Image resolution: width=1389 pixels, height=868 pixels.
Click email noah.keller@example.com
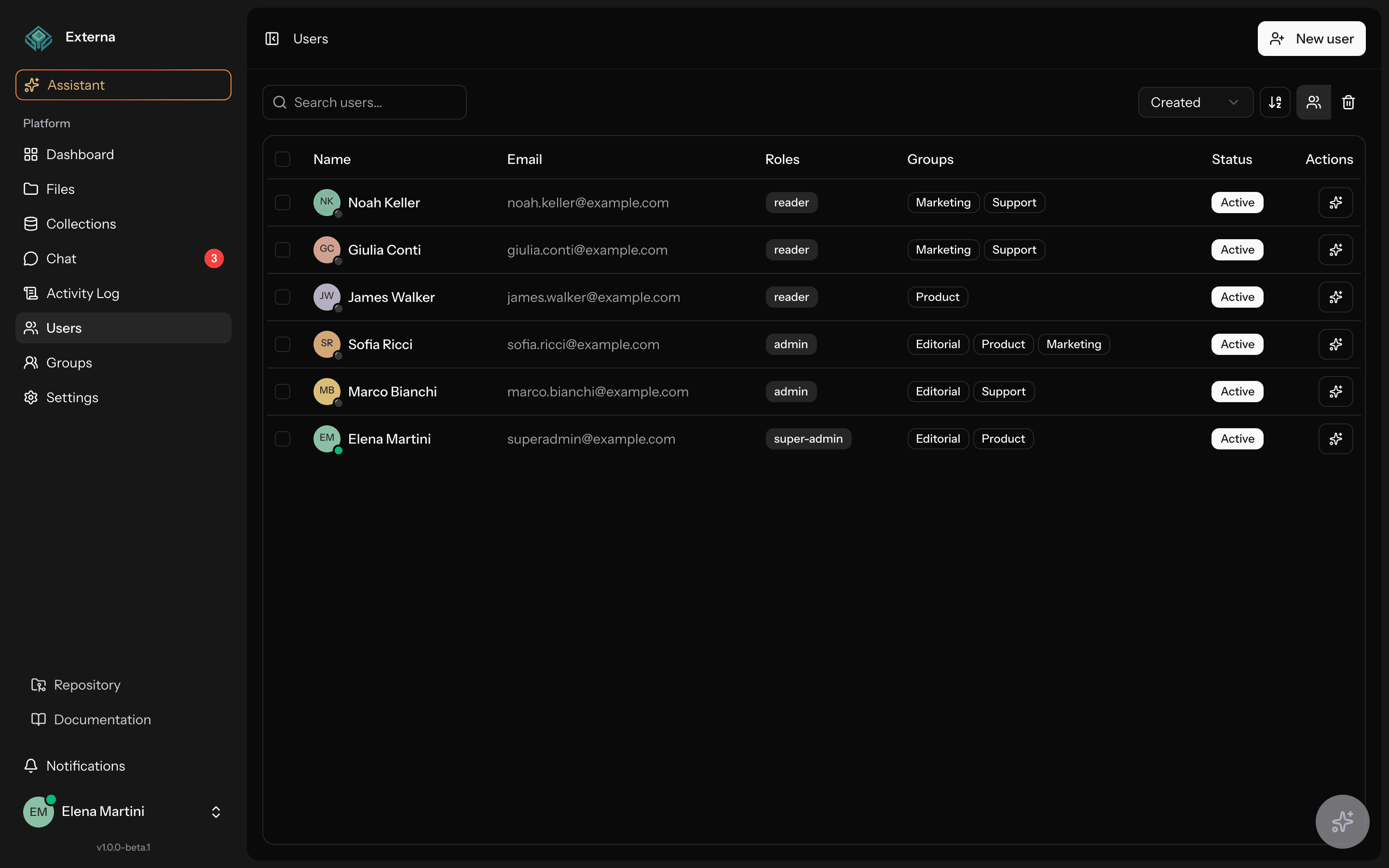(588, 203)
